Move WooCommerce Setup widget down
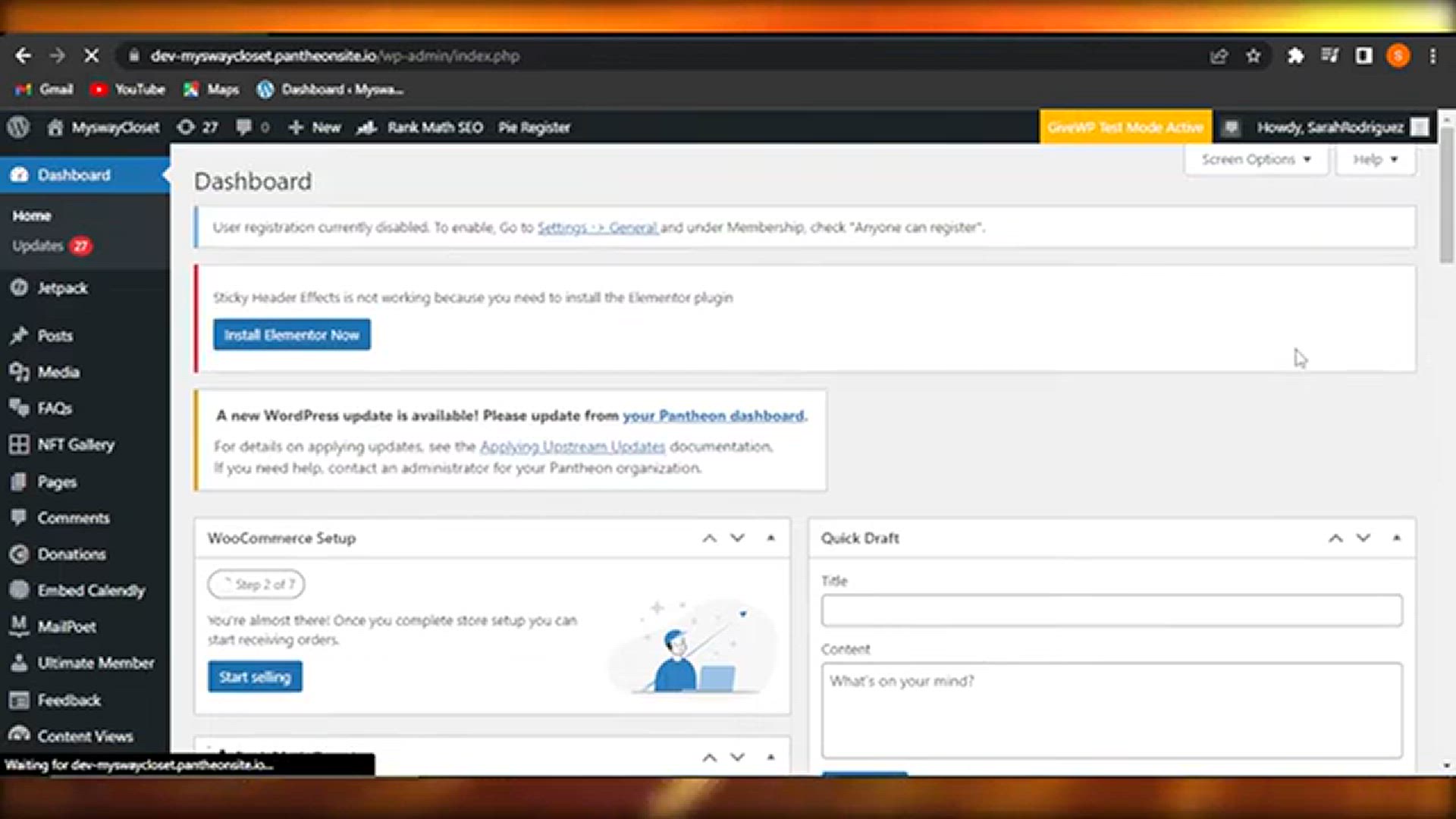Image resolution: width=1456 pixels, height=819 pixels. pos(737,538)
